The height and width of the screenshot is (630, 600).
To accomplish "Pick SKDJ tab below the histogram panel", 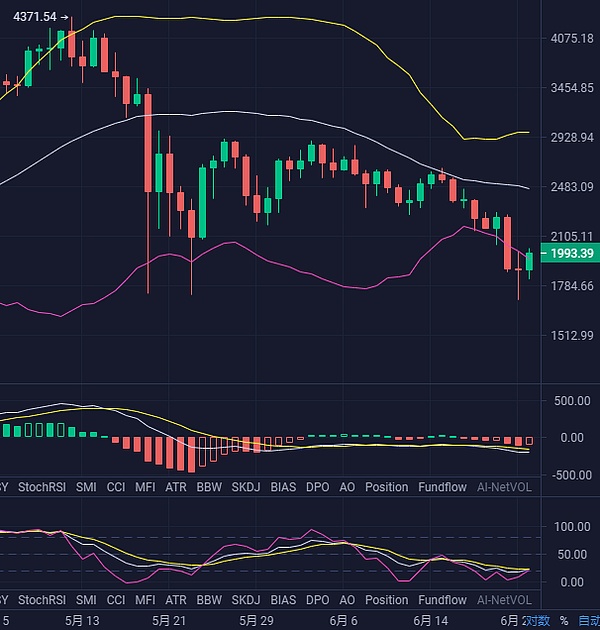I will tap(246, 487).
